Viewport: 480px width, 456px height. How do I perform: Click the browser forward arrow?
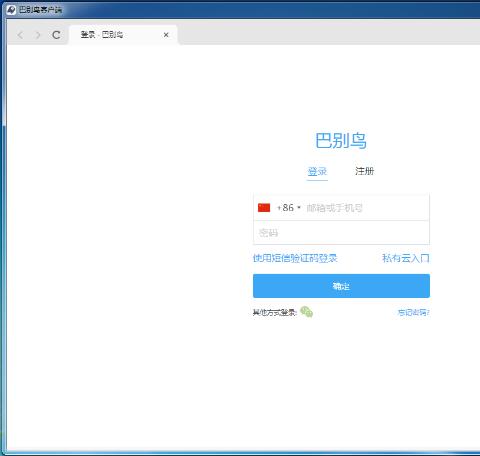[x=38, y=35]
